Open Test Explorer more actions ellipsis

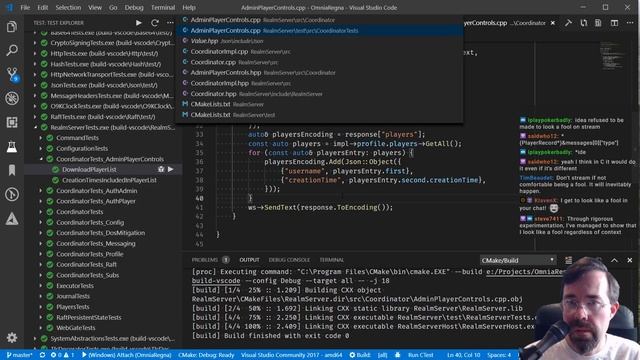coord(170,23)
